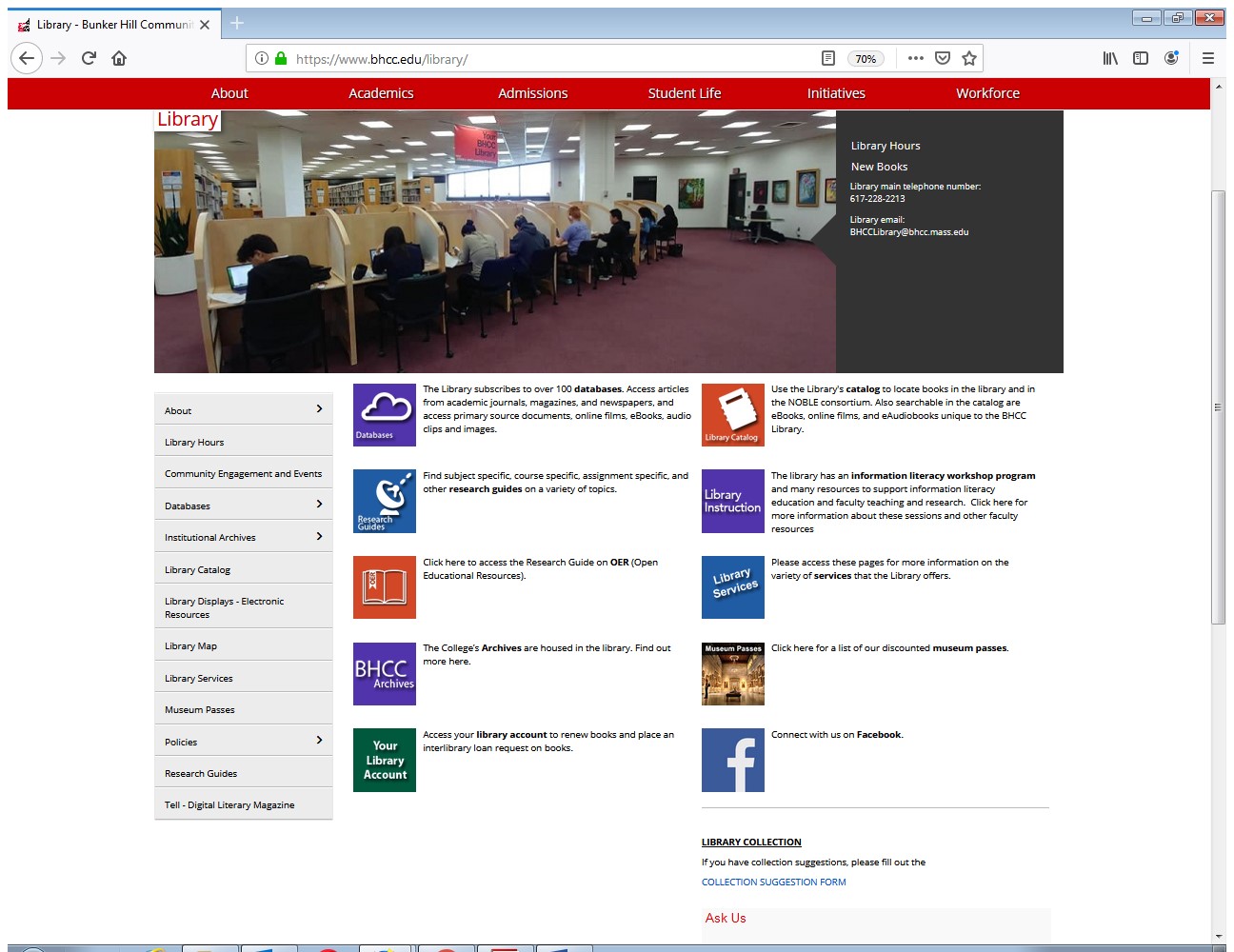
Task: Toggle Reader View in the address bar
Action: (827, 58)
